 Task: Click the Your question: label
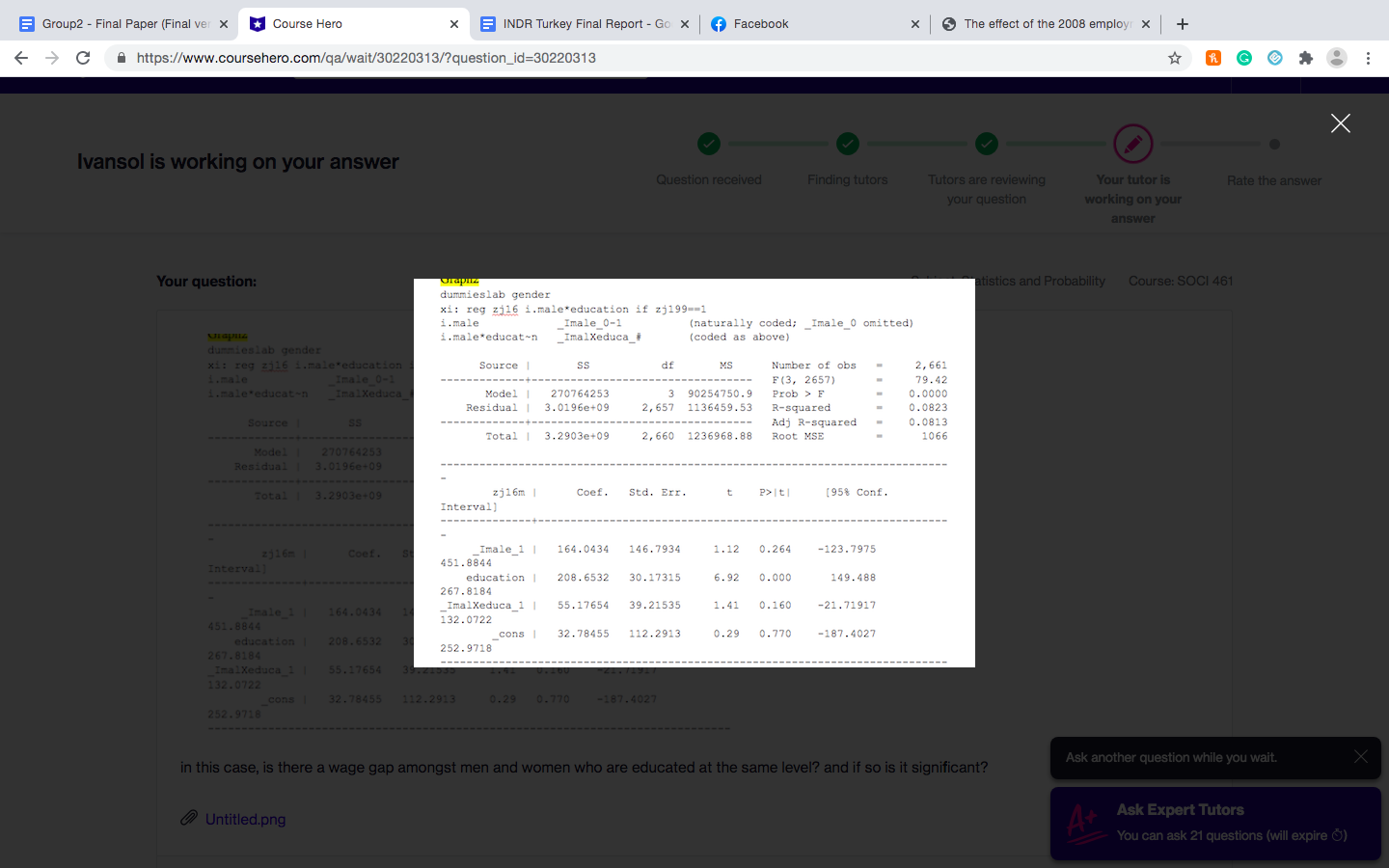pyautogui.click(x=206, y=282)
